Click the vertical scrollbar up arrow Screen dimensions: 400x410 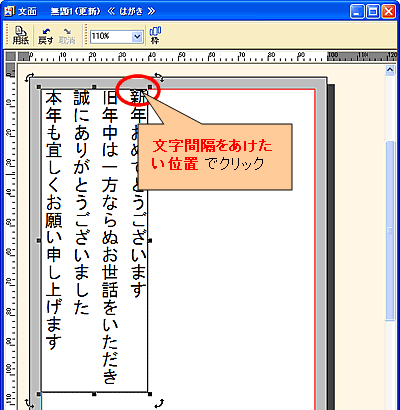(x=390, y=70)
